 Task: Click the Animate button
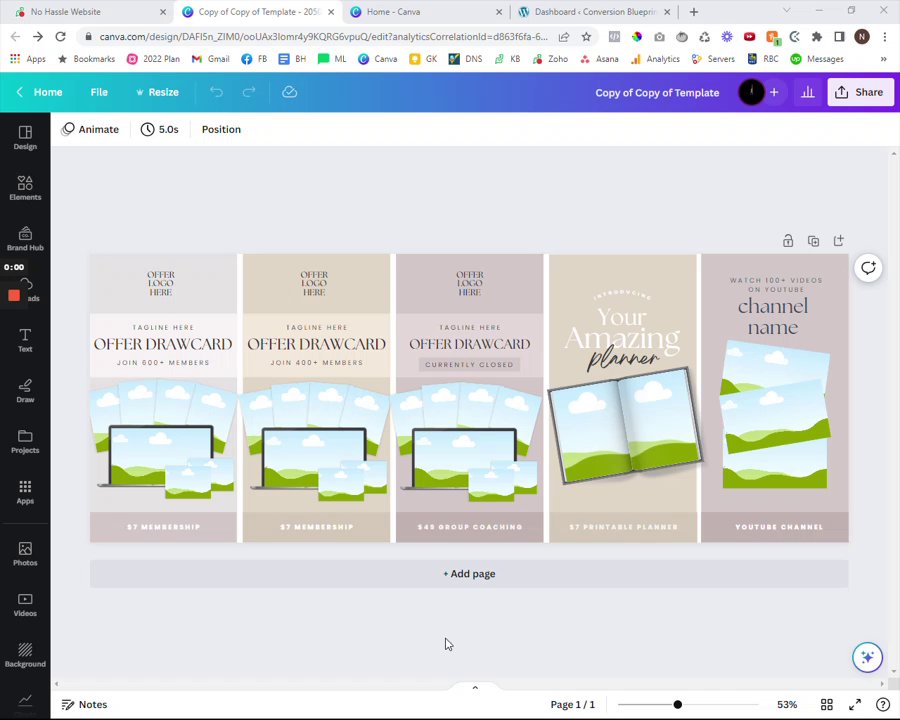pos(90,129)
